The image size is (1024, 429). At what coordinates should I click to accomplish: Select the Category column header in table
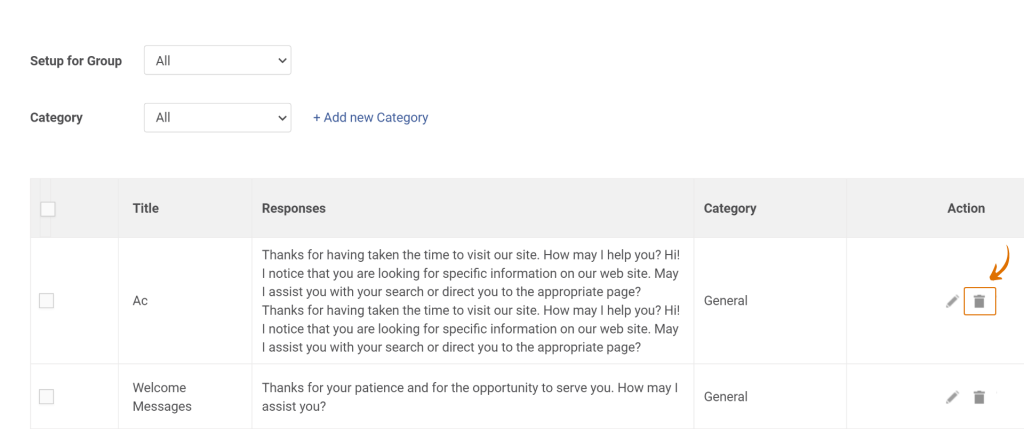pyautogui.click(x=730, y=208)
